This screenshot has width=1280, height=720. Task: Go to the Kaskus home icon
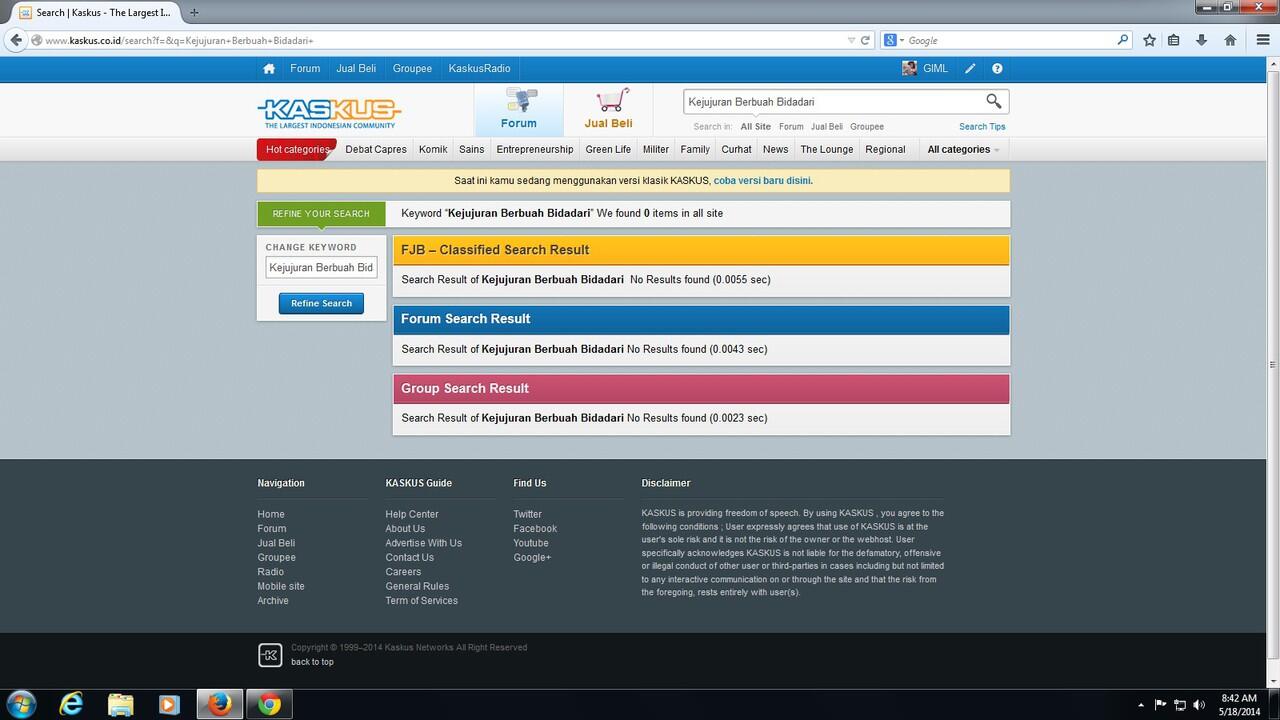coord(269,69)
